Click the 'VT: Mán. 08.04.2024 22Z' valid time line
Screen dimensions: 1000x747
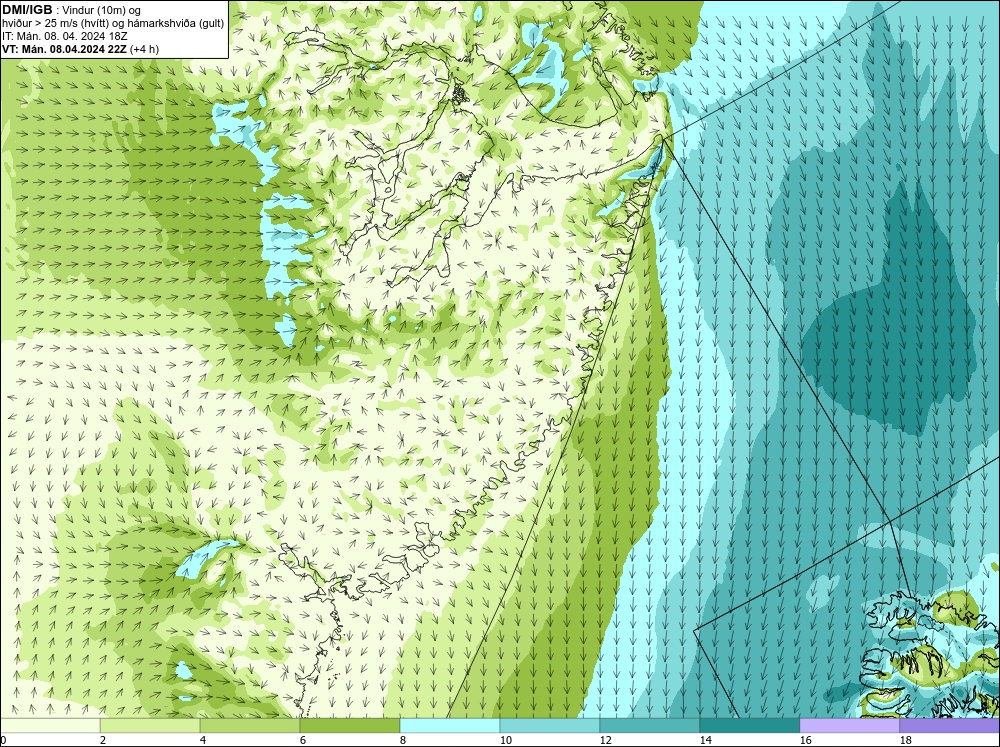click(x=64, y=49)
